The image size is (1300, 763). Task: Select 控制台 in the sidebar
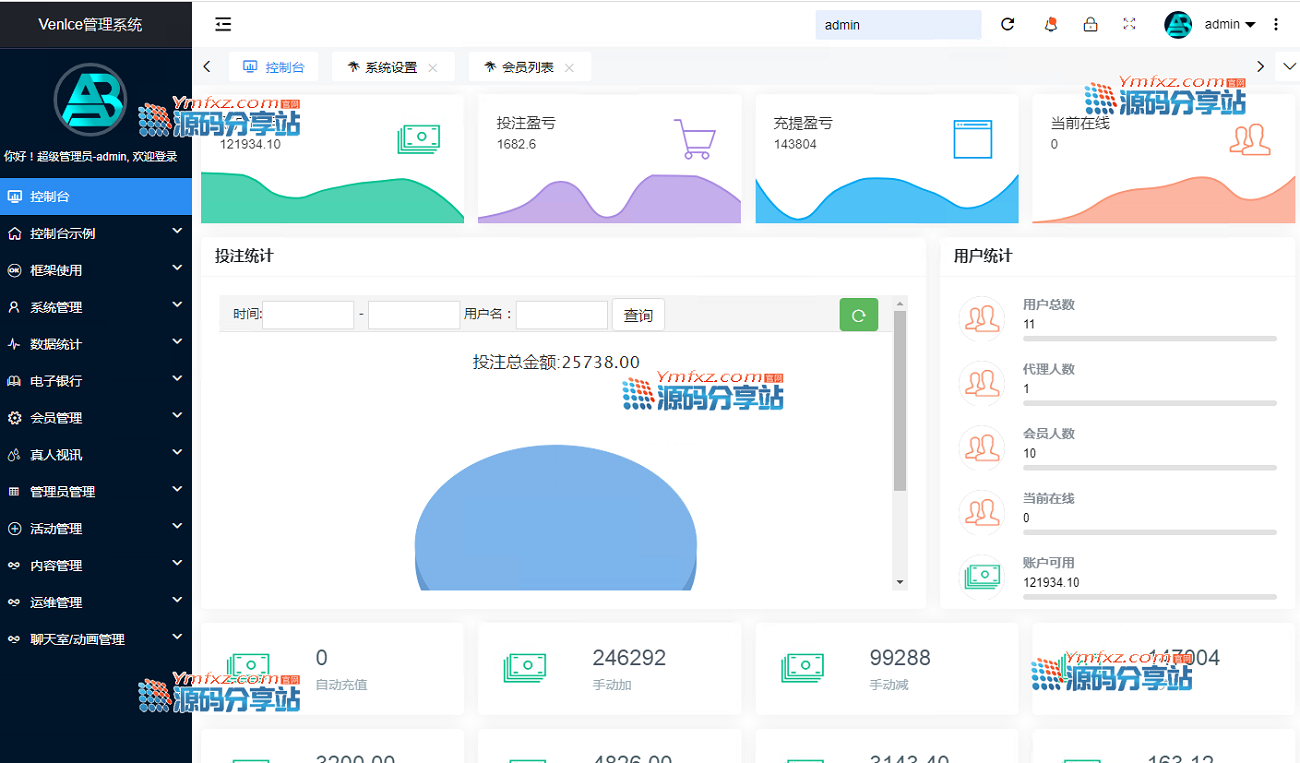96,196
